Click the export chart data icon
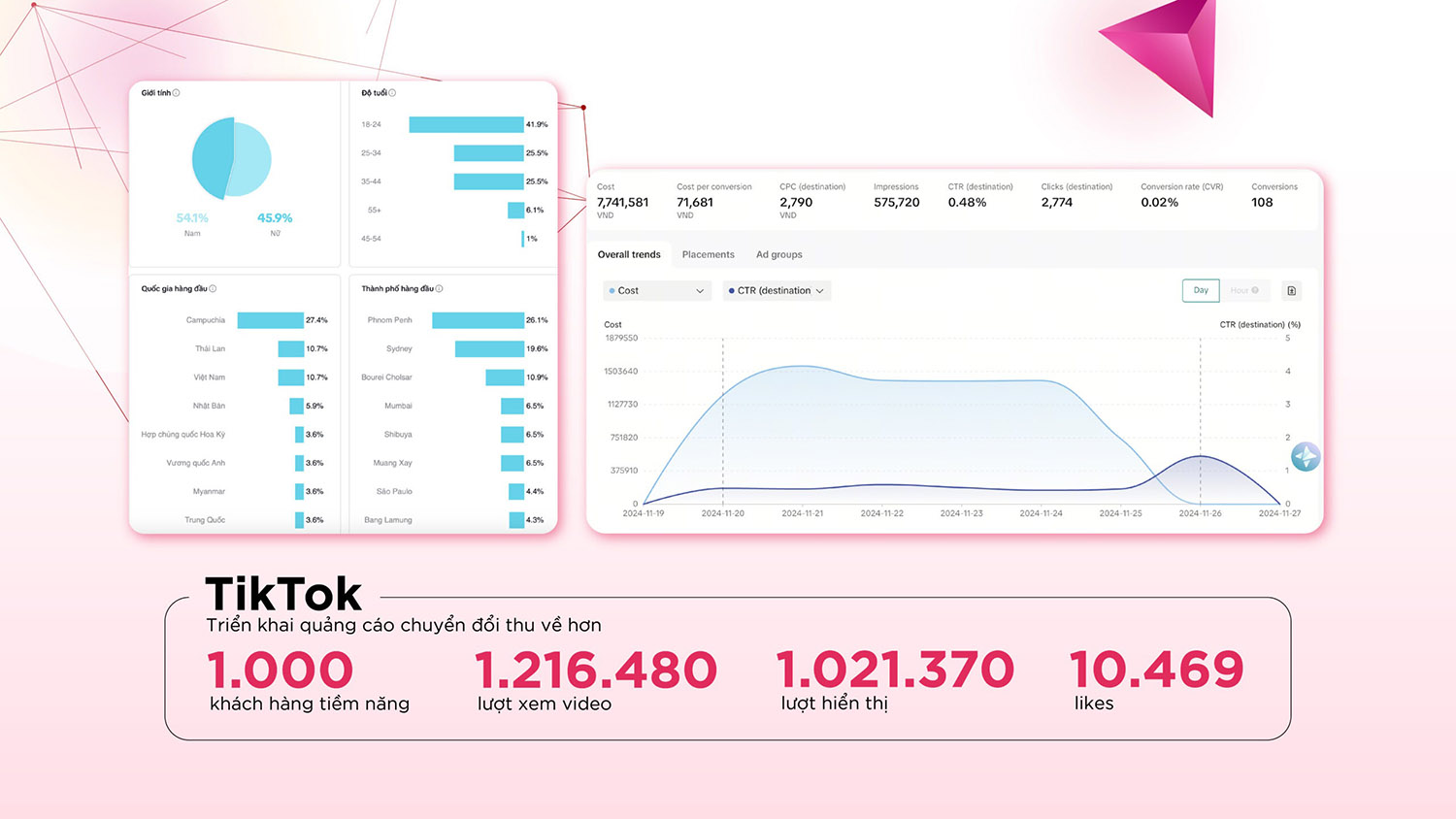 [1291, 291]
